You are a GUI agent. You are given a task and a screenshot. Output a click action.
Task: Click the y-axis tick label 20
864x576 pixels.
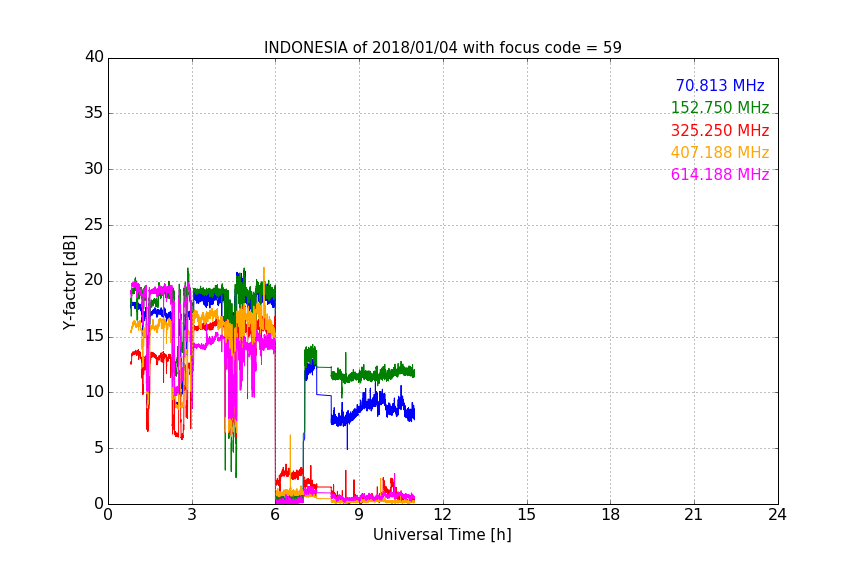click(94, 281)
